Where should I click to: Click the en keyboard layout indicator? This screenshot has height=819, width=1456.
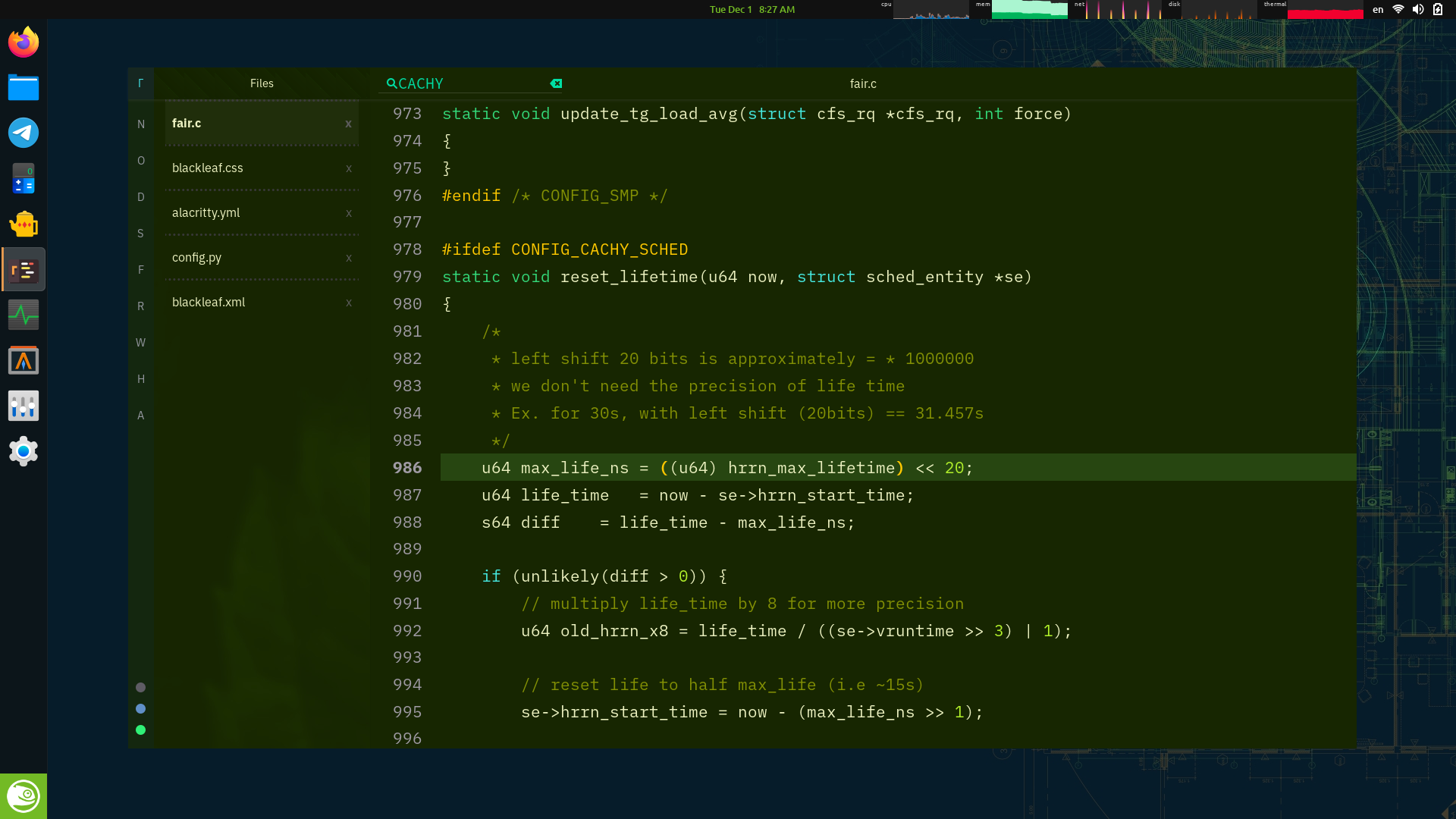[1378, 10]
